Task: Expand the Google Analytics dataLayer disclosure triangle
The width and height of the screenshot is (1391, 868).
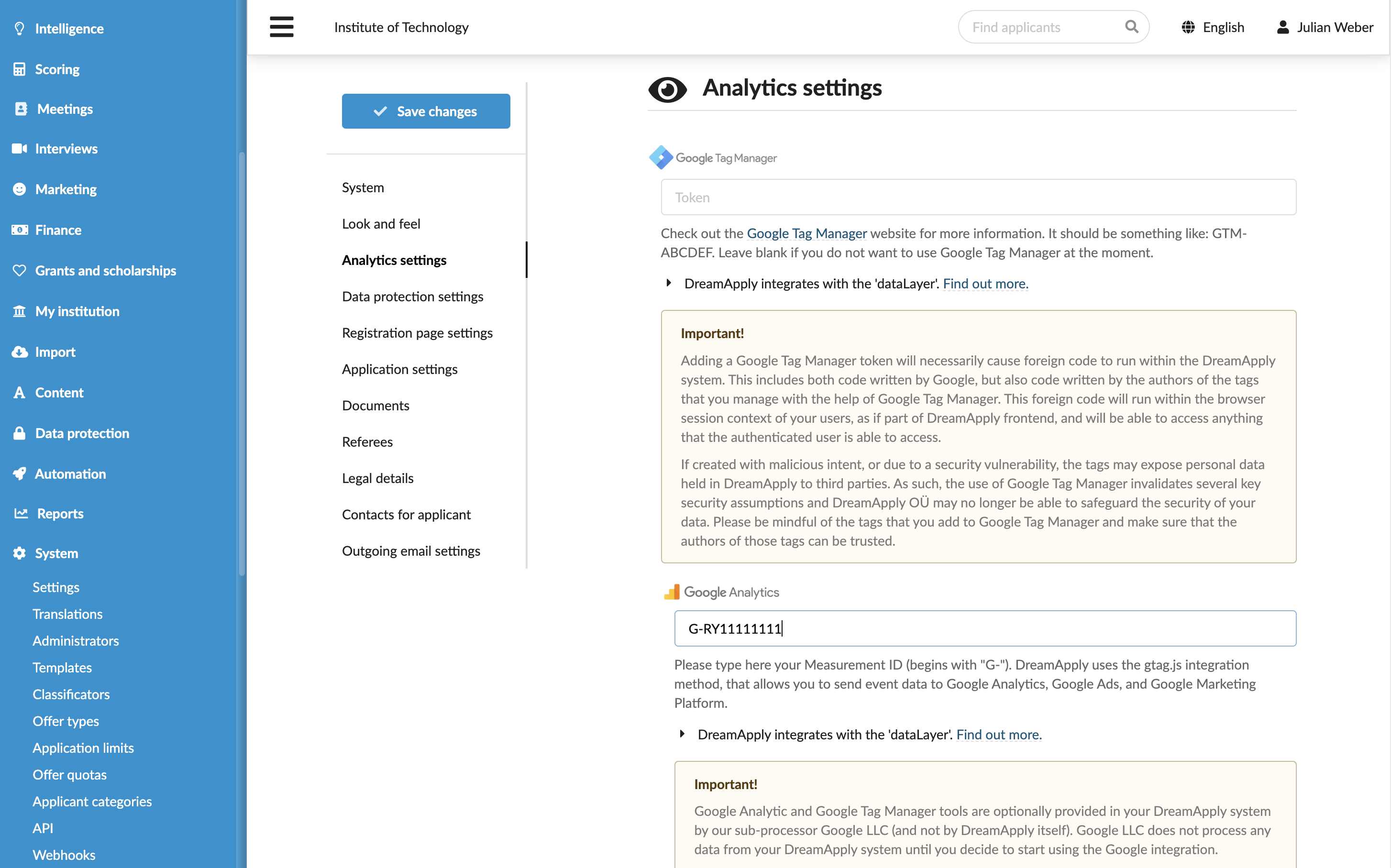Action: [x=682, y=734]
